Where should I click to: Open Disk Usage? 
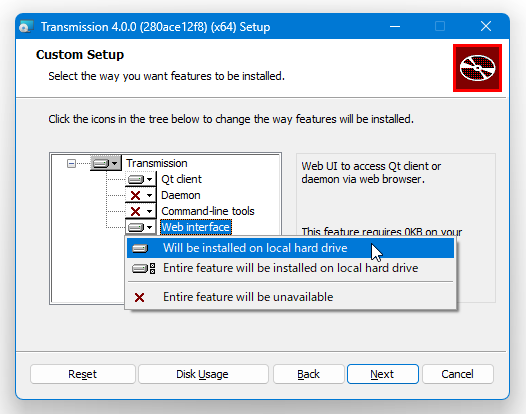[203, 374]
